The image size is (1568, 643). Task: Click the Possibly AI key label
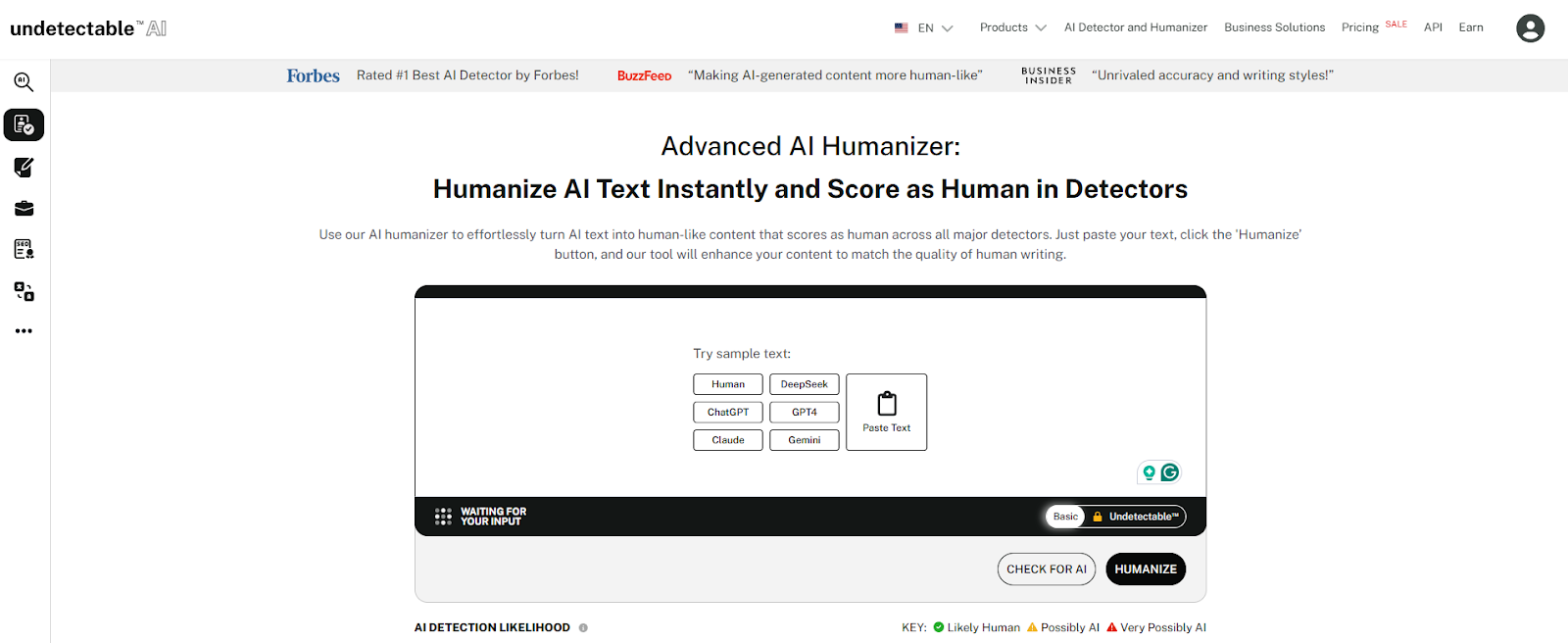tap(1070, 628)
